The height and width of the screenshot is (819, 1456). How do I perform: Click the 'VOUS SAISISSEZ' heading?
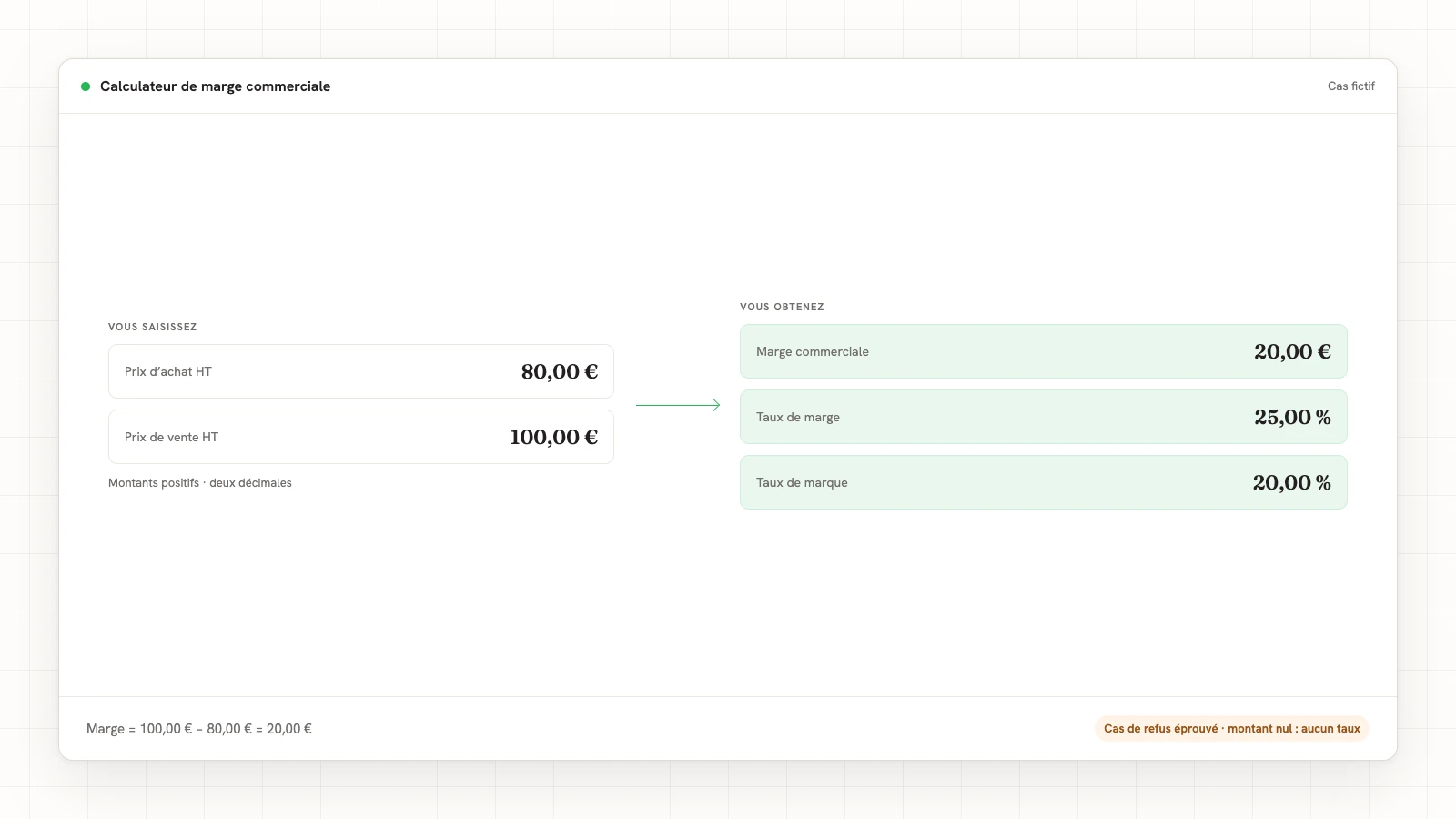click(x=153, y=327)
